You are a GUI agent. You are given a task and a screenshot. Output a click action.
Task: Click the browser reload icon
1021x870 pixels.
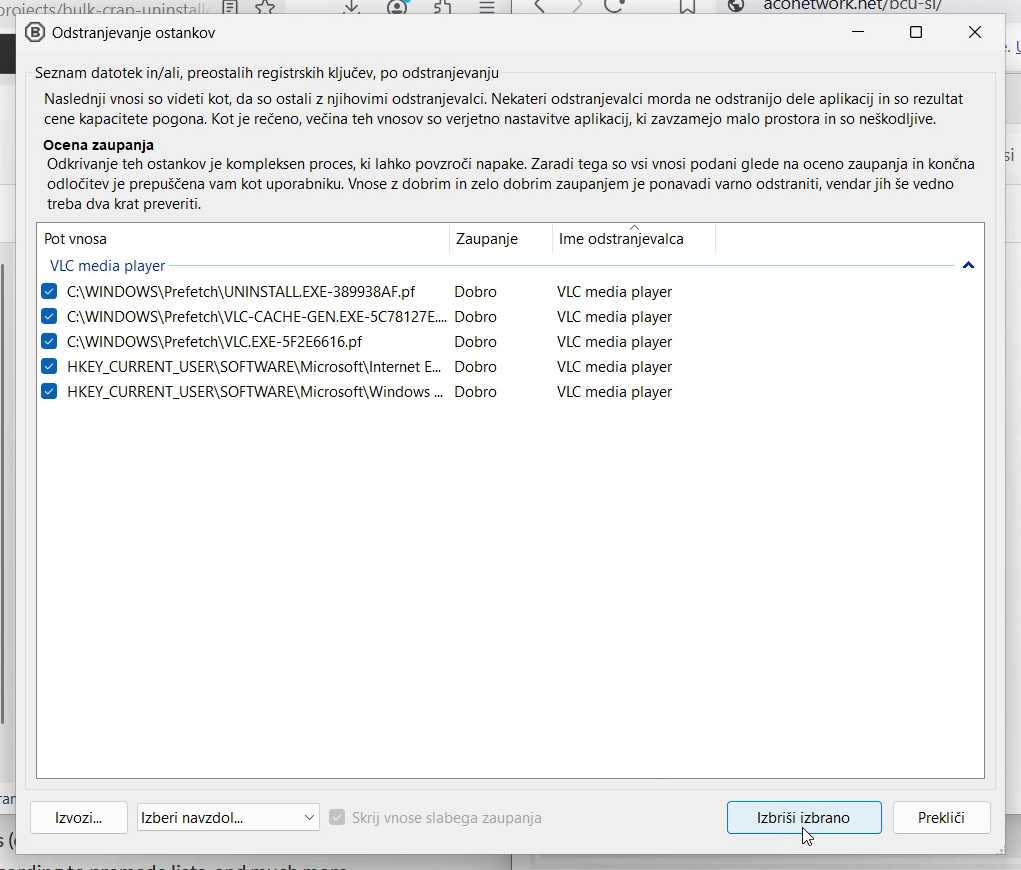pyautogui.click(x=614, y=6)
